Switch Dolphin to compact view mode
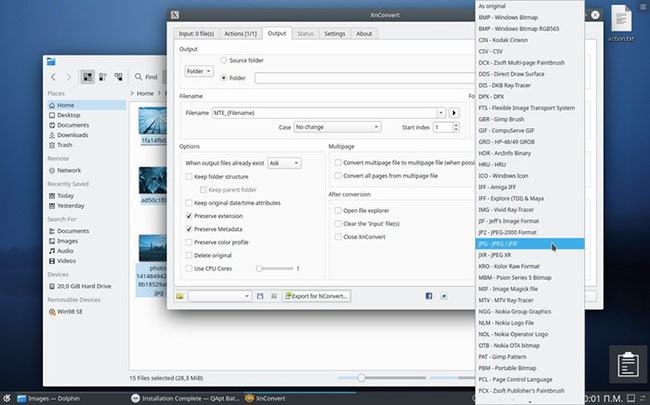This screenshot has width=650, height=405. (x=103, y=77)
